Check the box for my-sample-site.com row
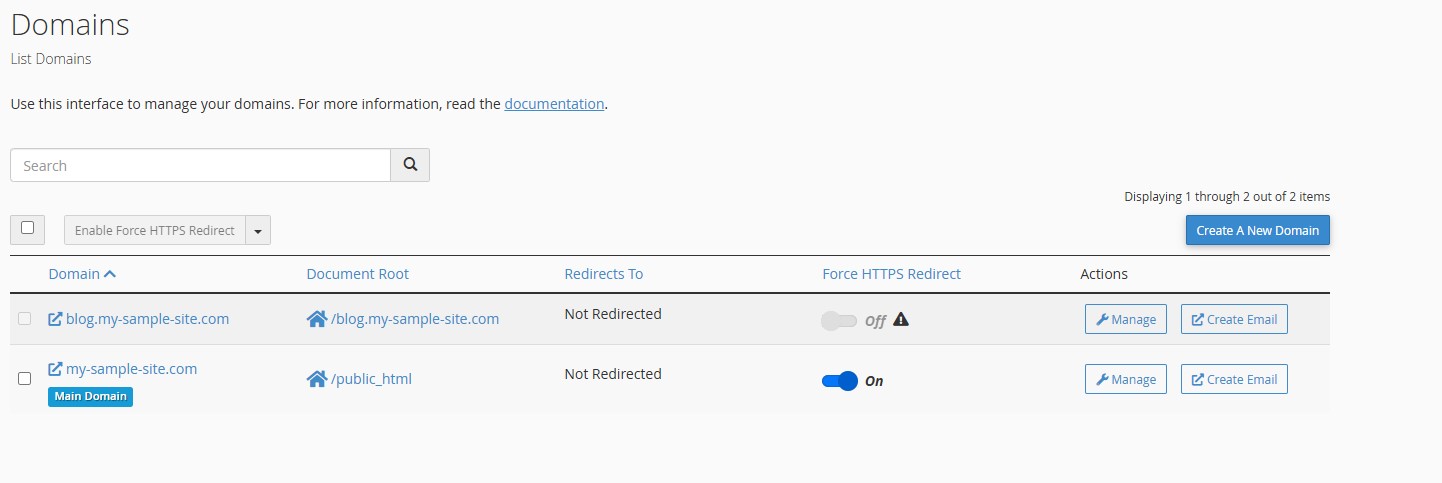The width and height of the screenshot is (1442, 483). tap(25, 378)
